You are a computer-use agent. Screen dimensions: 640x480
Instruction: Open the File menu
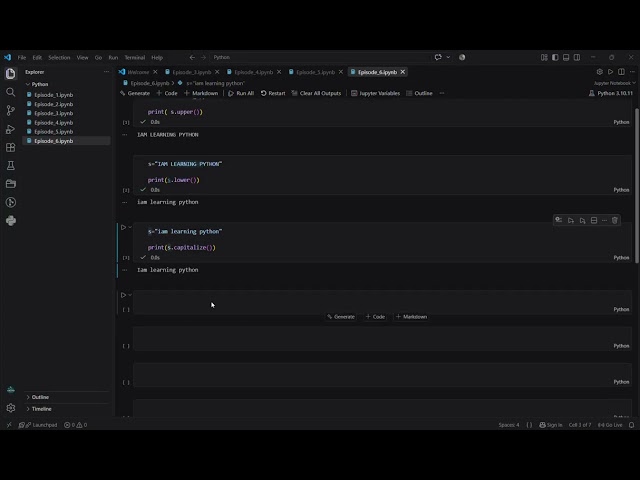click(x=22, y=58)
